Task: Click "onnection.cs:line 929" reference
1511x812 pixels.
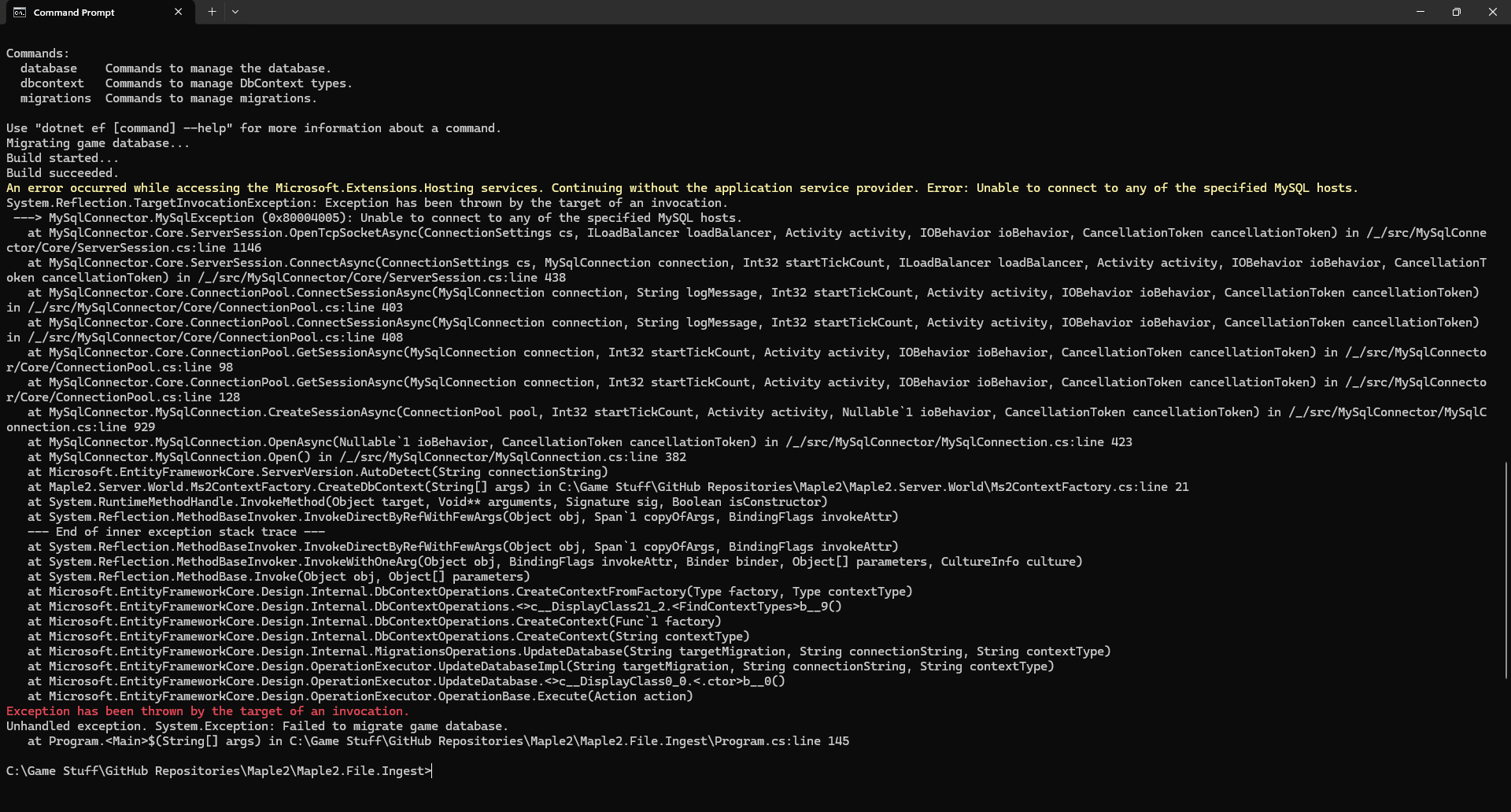Action: (x=81, y=427)
